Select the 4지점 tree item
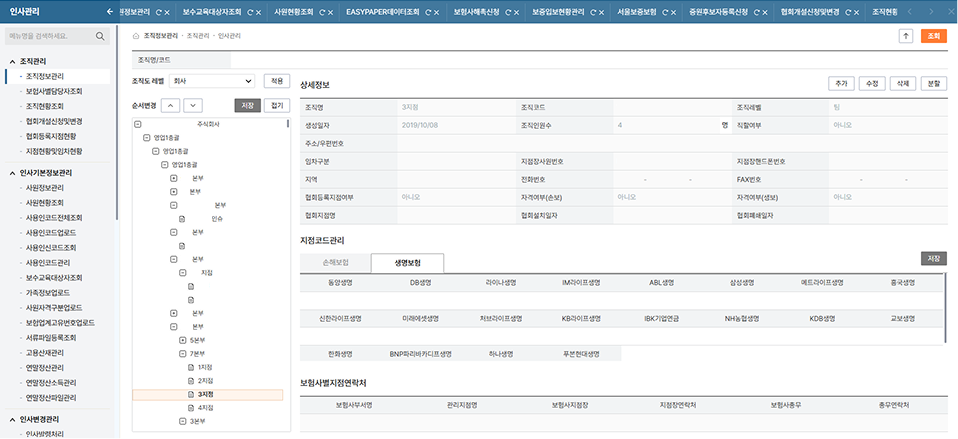Screen dimensions: 958x439 click(x=205, y=408)
